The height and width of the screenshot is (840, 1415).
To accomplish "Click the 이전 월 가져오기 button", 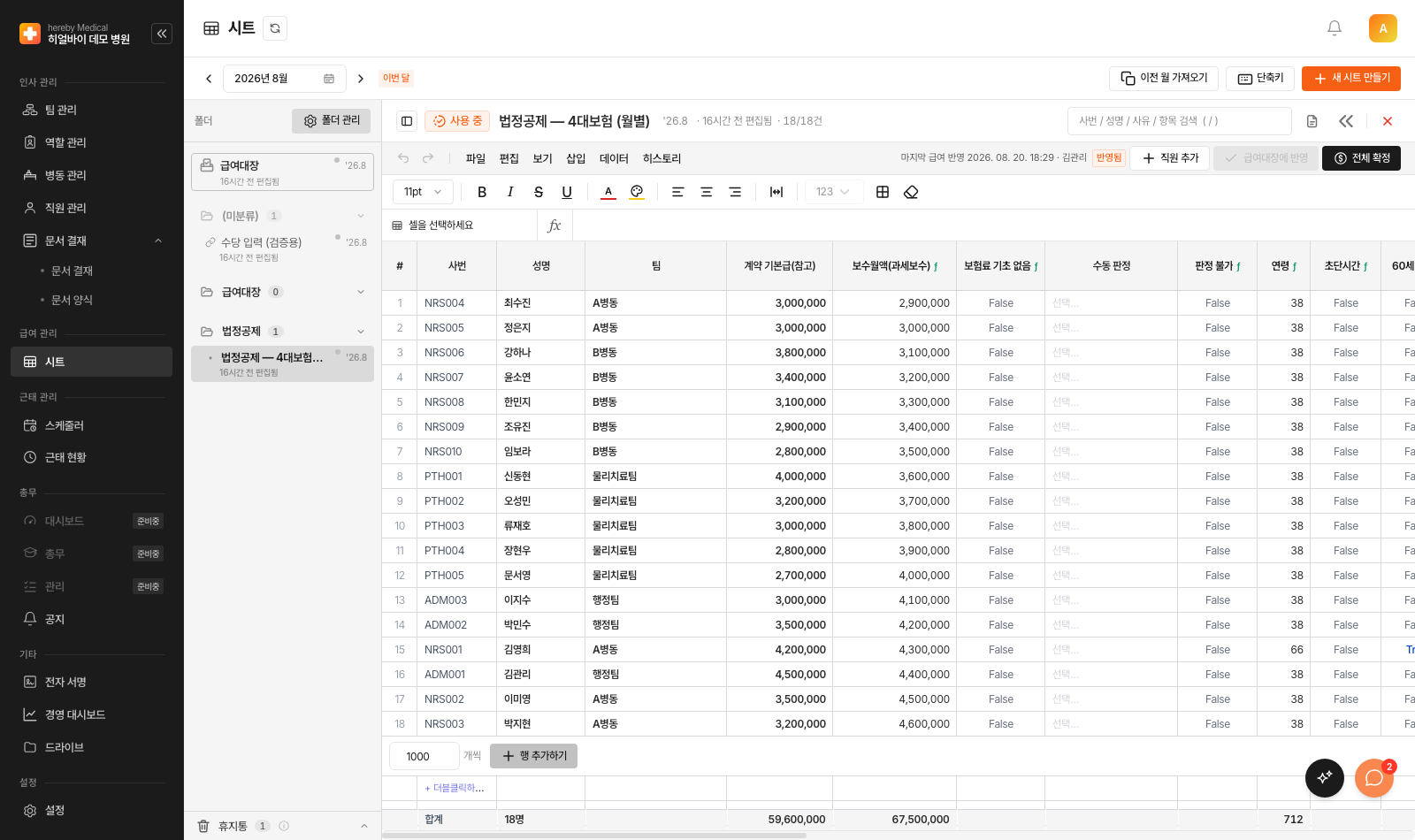I will [1164, 79].
